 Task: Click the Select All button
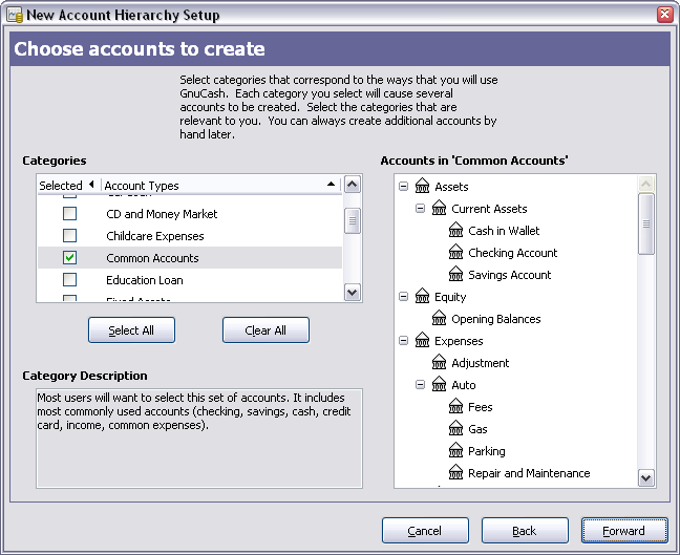[131, 330]
